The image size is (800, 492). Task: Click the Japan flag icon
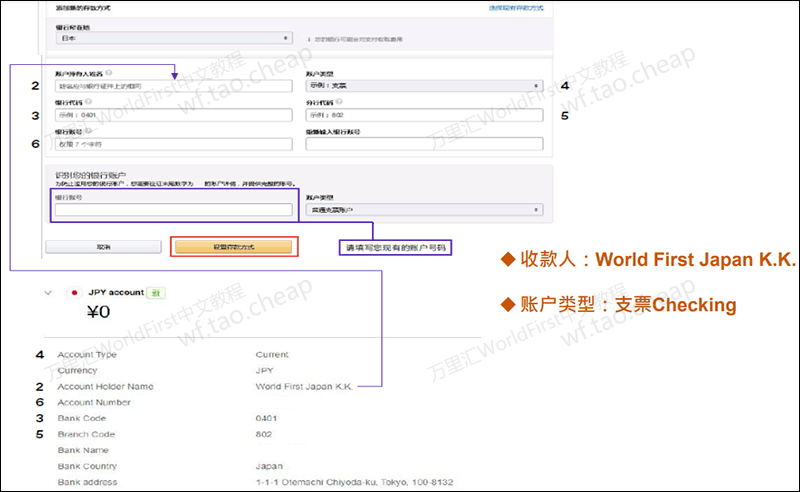click(74, 293)
